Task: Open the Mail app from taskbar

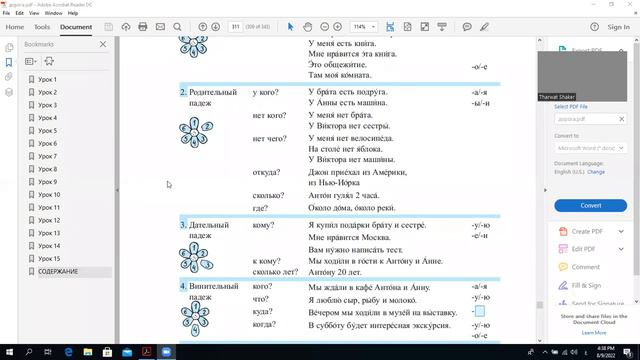Action: 127,352
